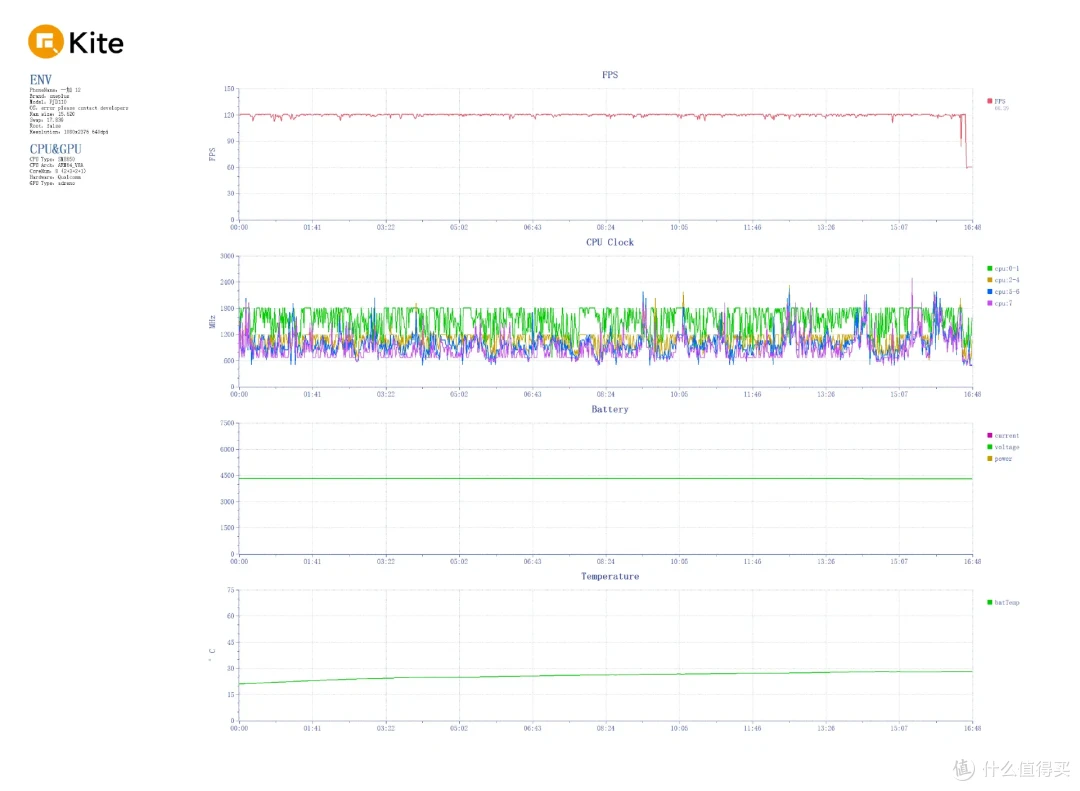Screen dimensions: 1080x791
Task: Click the FPS chart title
Action: coord(610,74)
